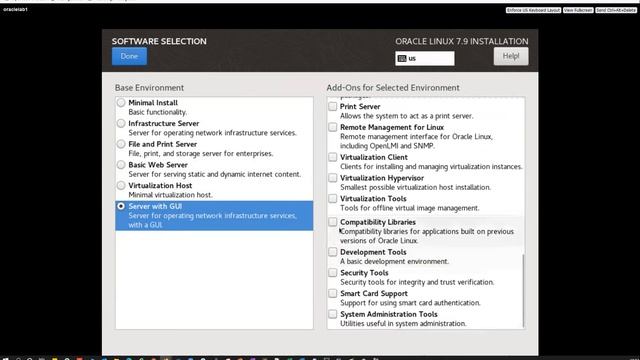Image resolution: width=640 pixels, height=360 pixels.
Task: Click 'ORACLE LINUX 7.9 INSTALLATION' text
Action: [462, 41]
